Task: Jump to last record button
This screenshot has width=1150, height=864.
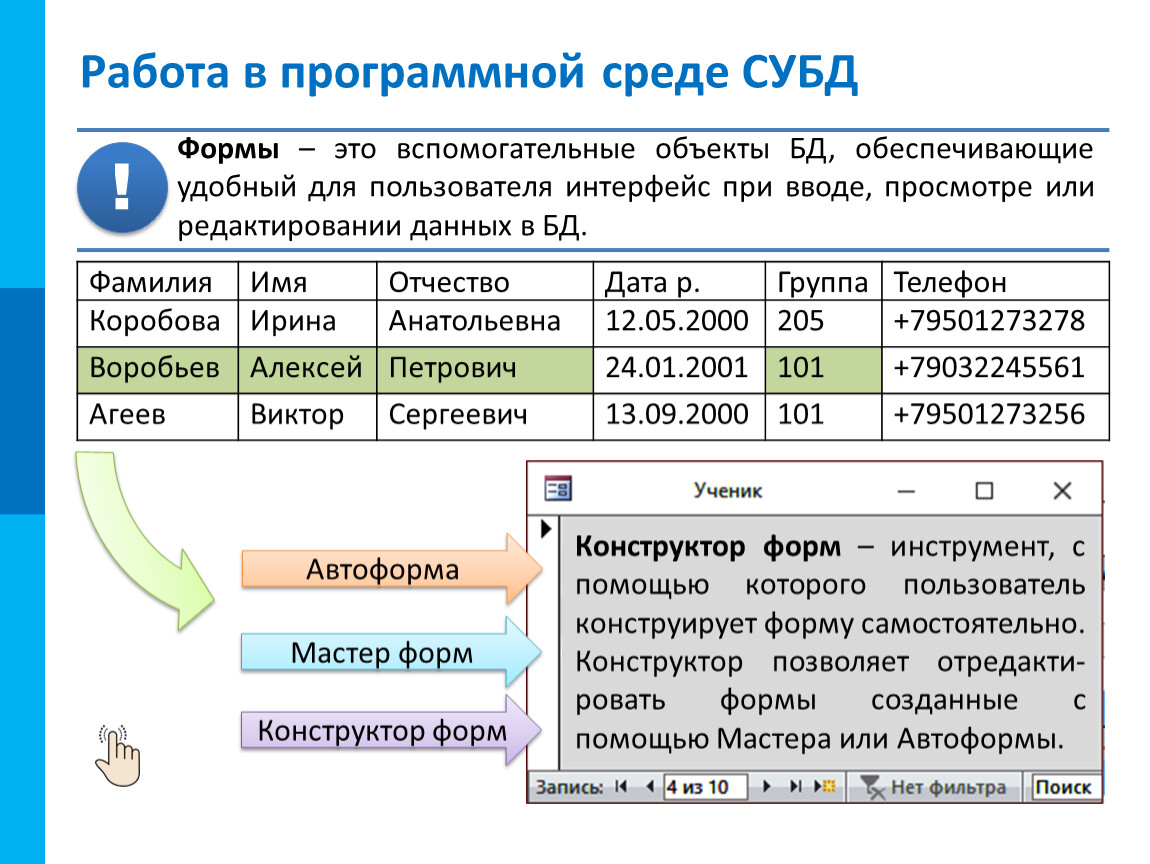Action: 796,787
